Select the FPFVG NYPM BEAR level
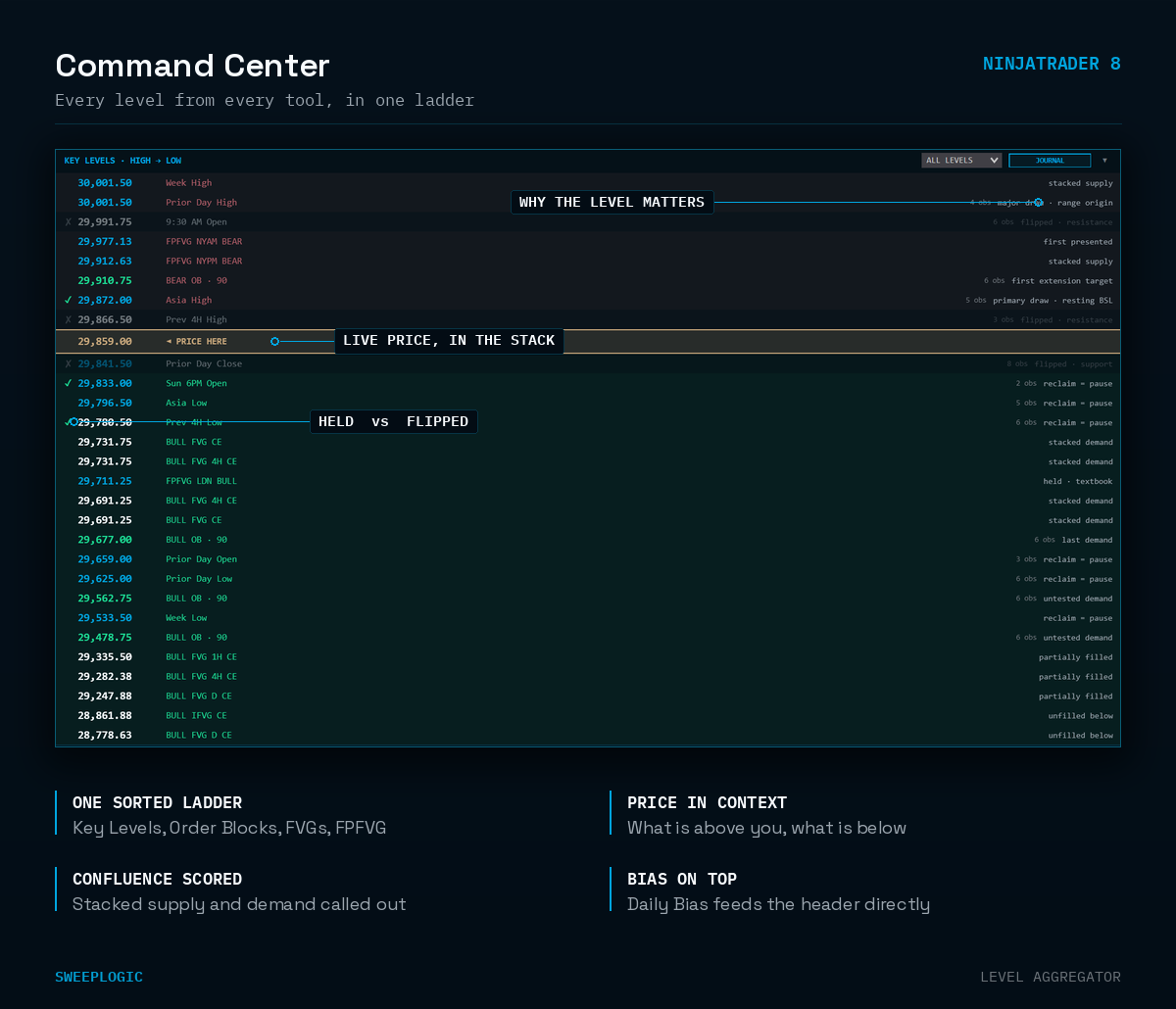 pyautogui.click(x=204, y=262)
